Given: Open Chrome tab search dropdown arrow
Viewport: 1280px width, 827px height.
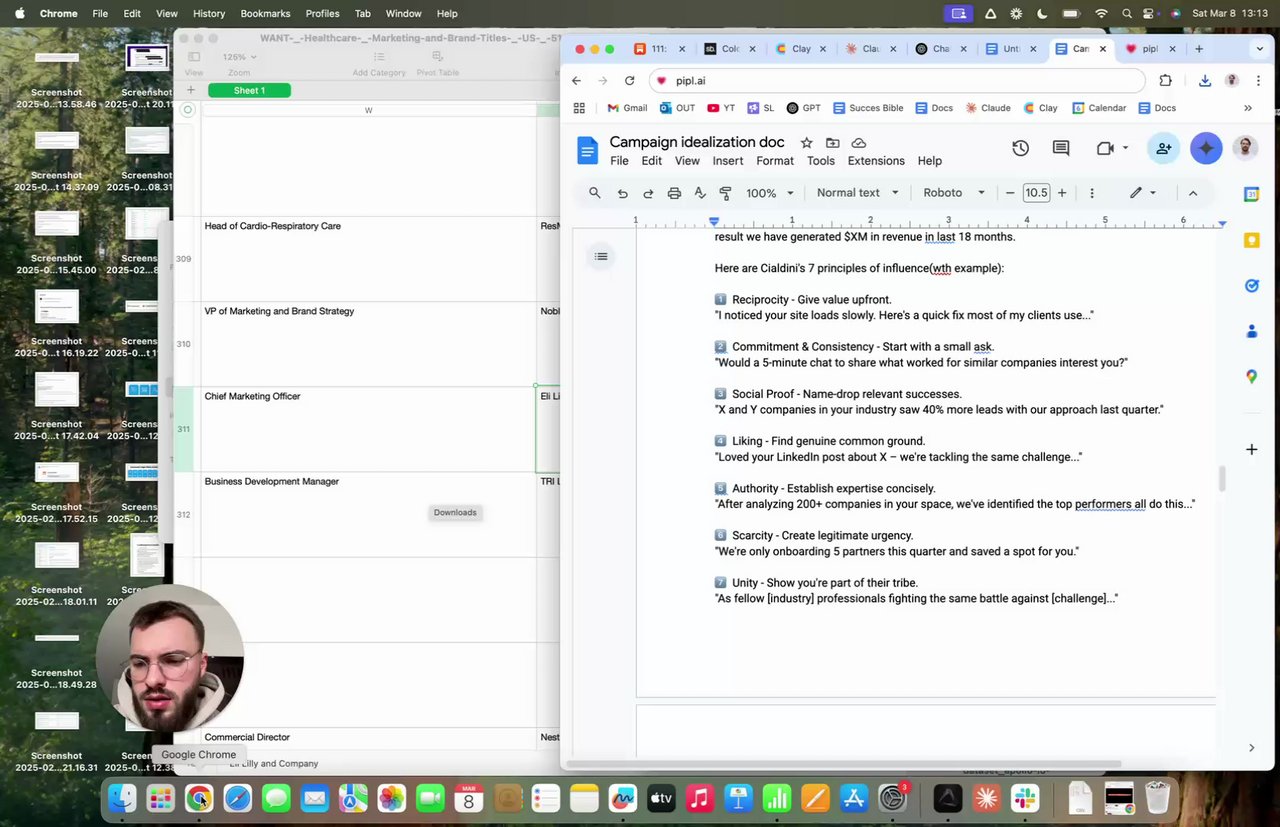Looking at the screenshot, I should [1259, 49].
